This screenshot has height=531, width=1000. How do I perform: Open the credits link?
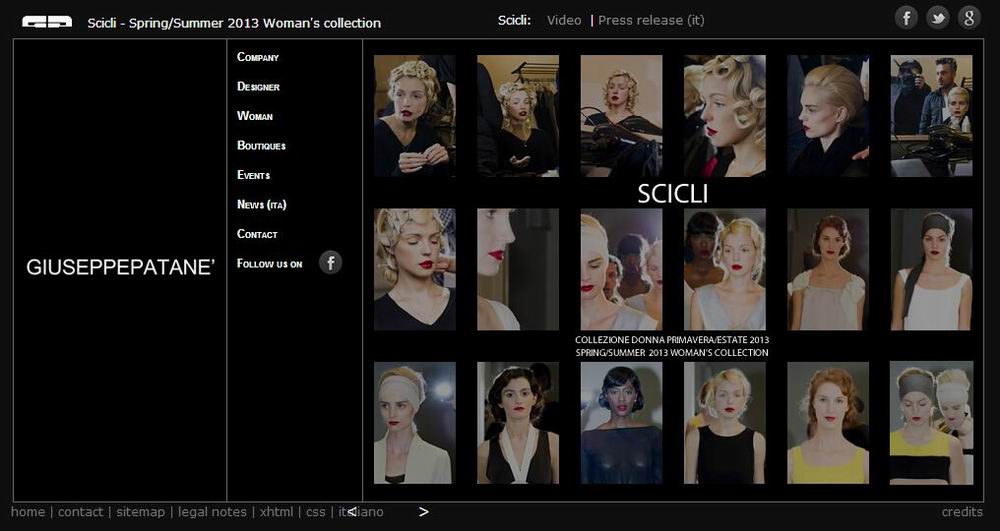coord(962,512)
